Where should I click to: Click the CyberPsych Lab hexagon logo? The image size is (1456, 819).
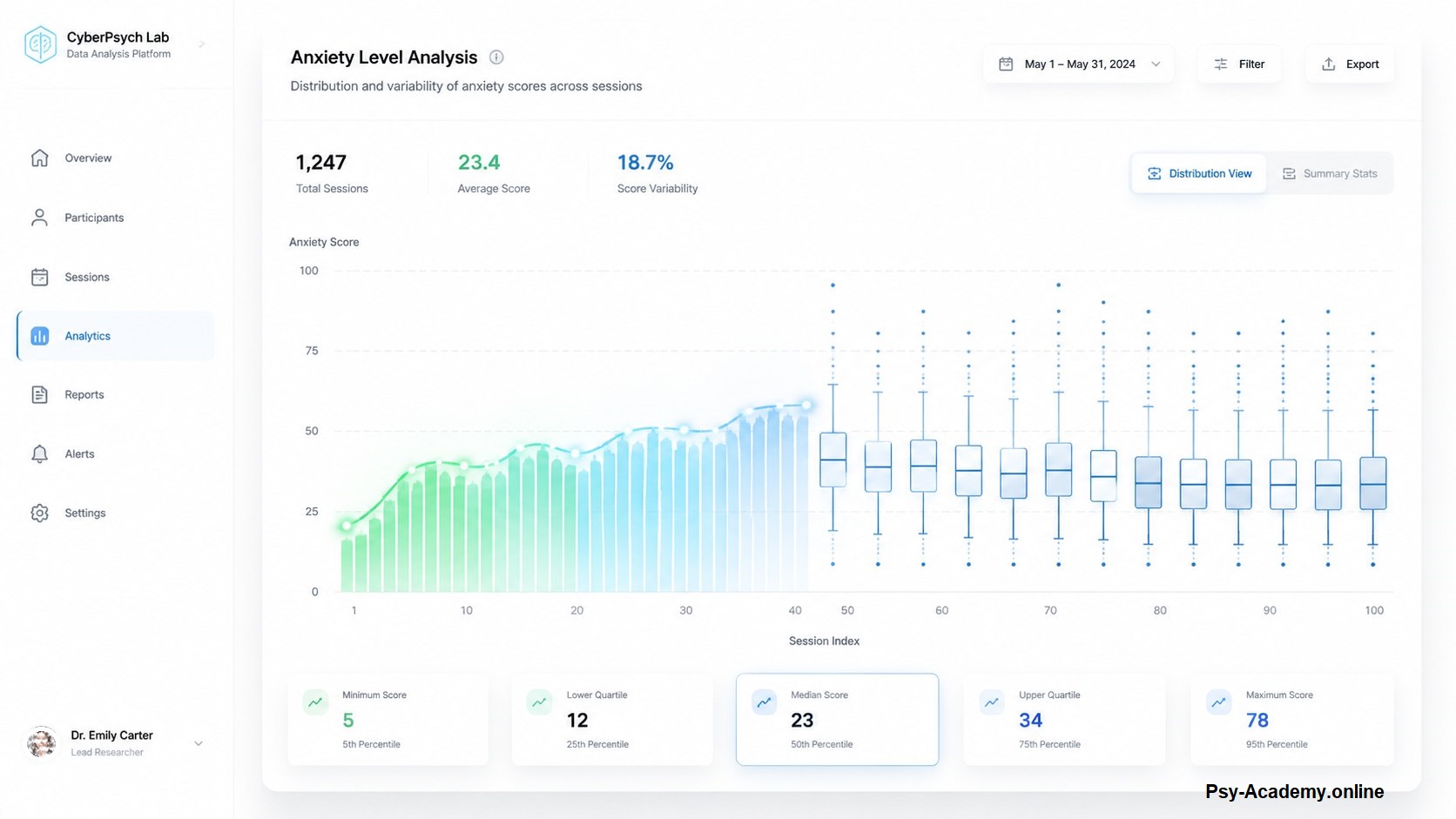[40, 44]
